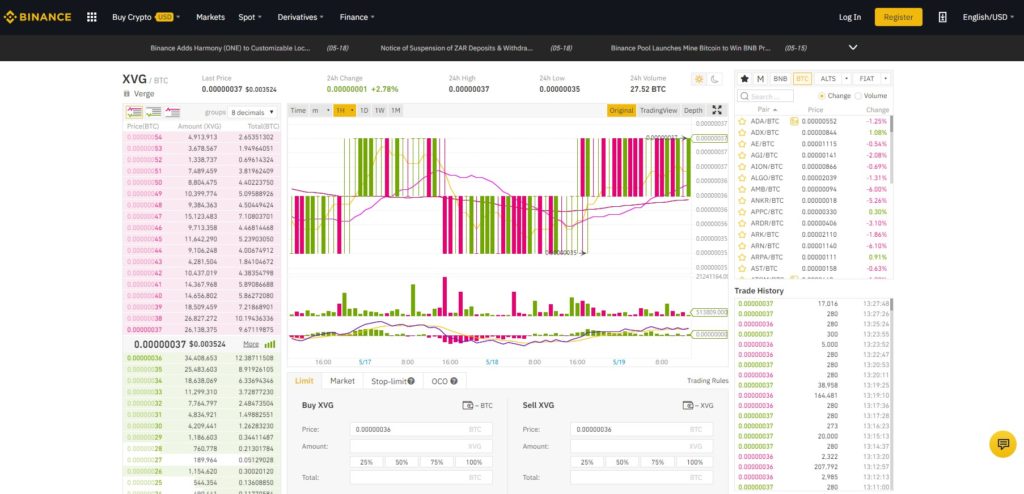Set buy amount to 100%
1024x494 pixels.
tap(474, 462)
